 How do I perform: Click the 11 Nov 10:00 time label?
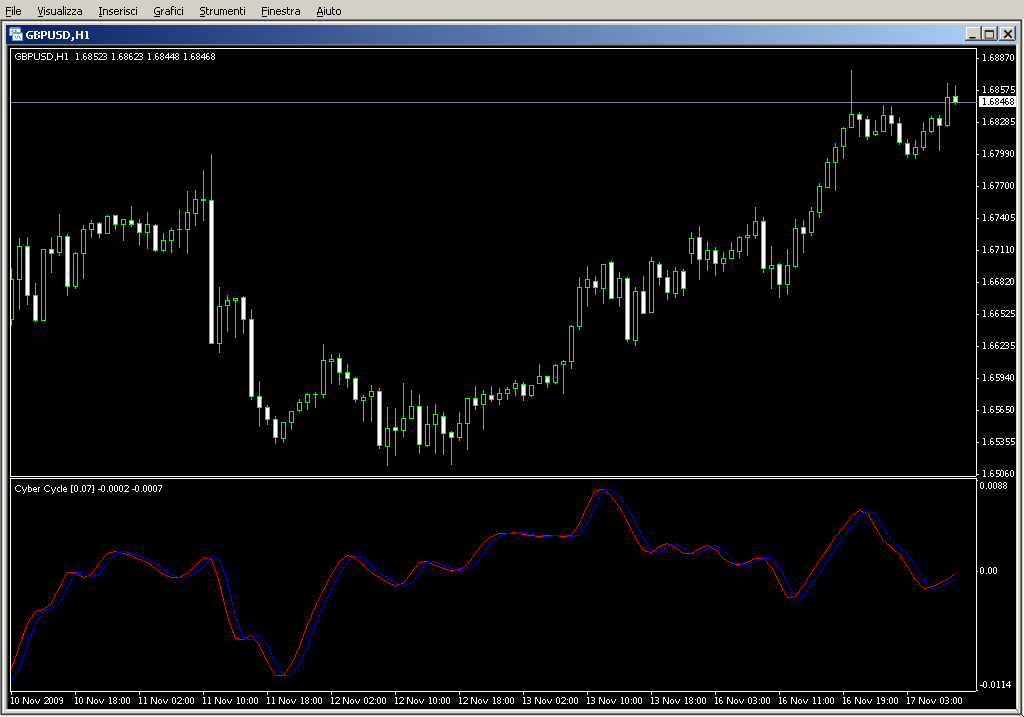click(x=231, y=701)
